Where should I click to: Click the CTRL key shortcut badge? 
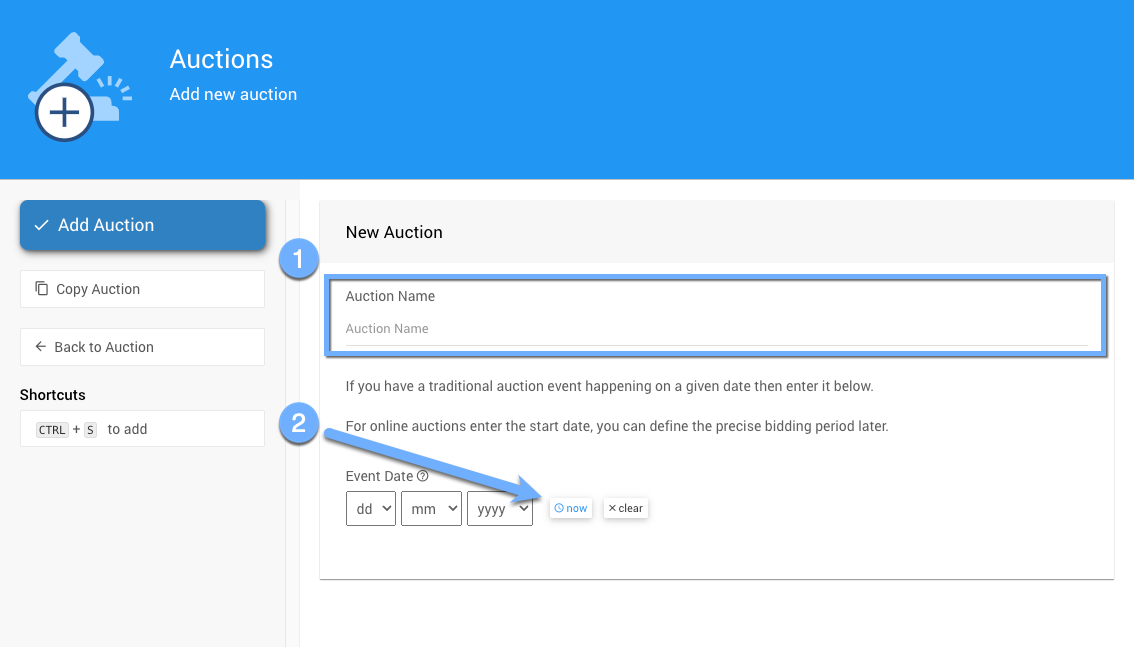52,430
